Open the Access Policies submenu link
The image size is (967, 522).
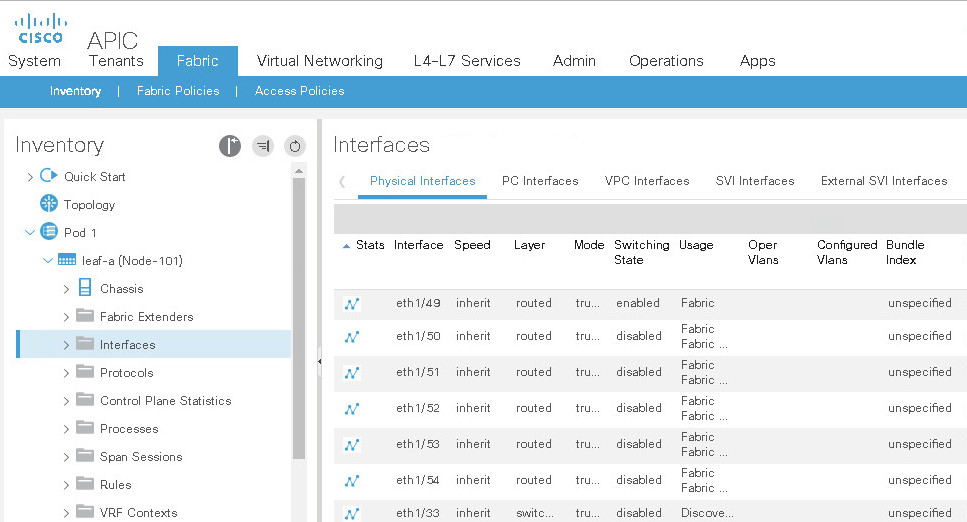click(299, 91)
